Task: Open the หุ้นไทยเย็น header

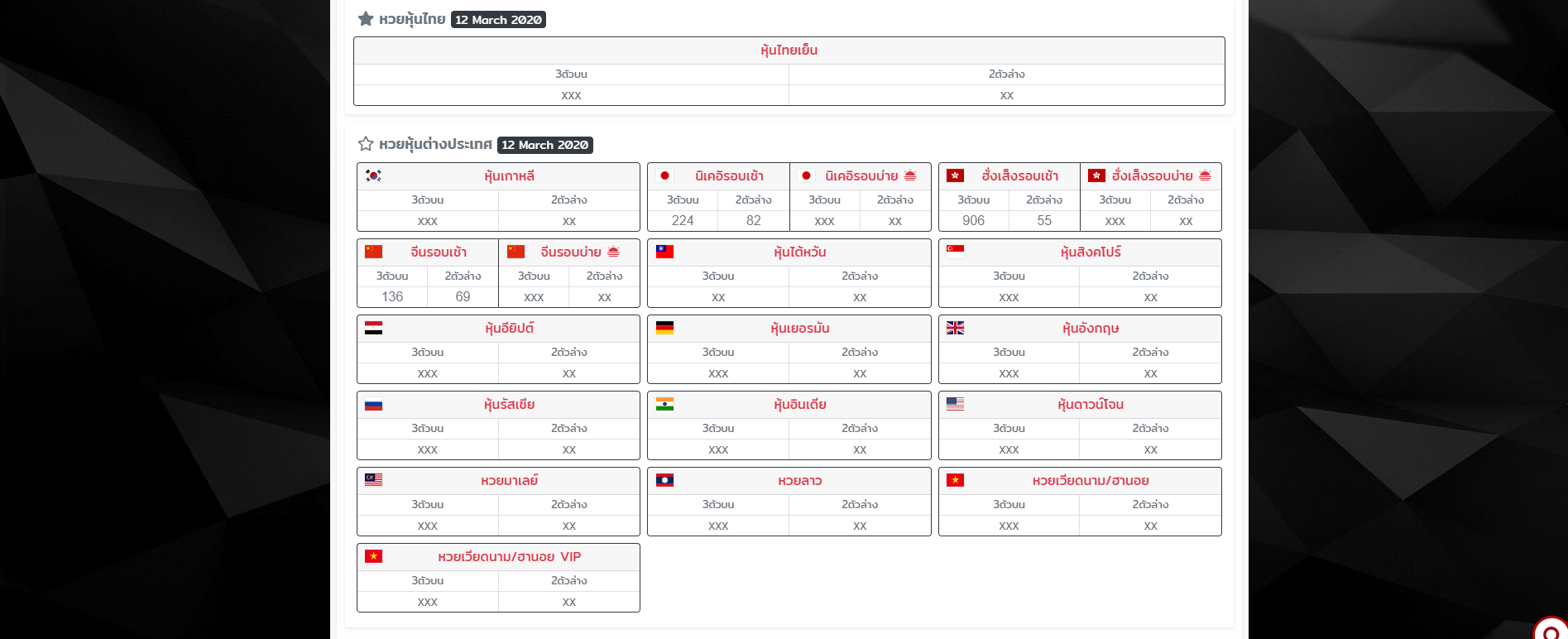Action: click(x=789, y=50)
